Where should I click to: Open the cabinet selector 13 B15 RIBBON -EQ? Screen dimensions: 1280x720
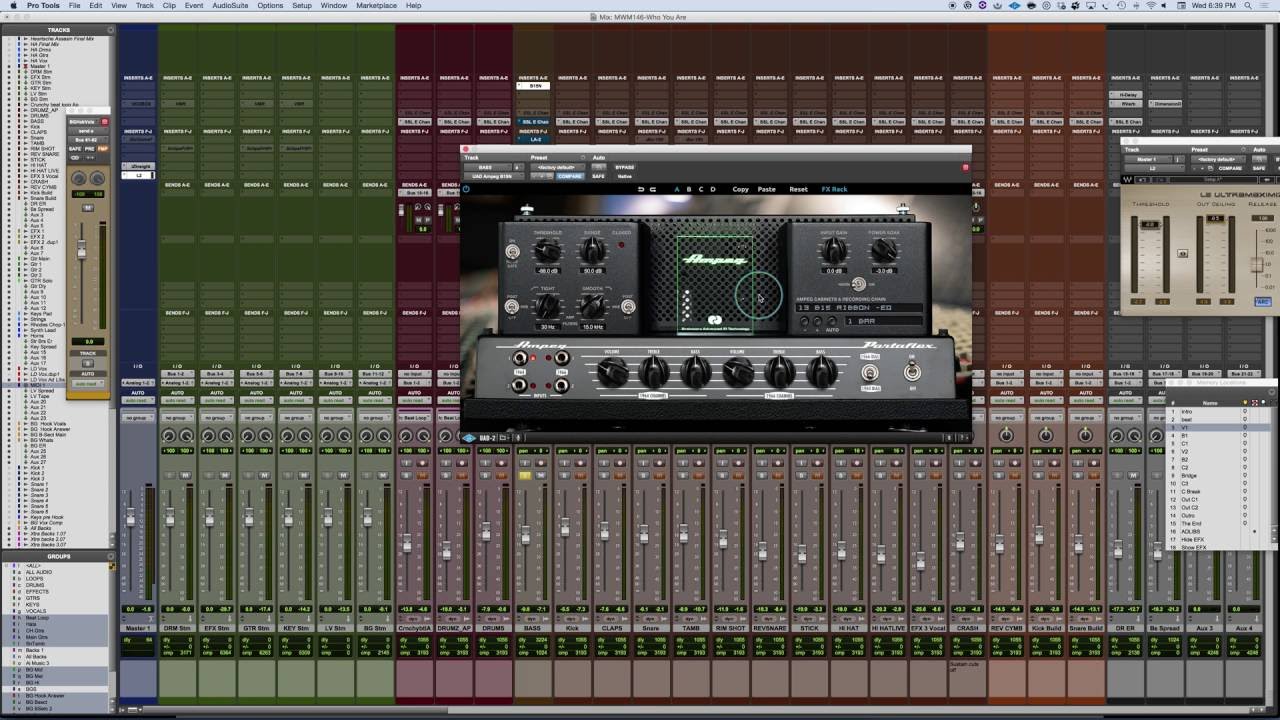(x=859, y=308)
